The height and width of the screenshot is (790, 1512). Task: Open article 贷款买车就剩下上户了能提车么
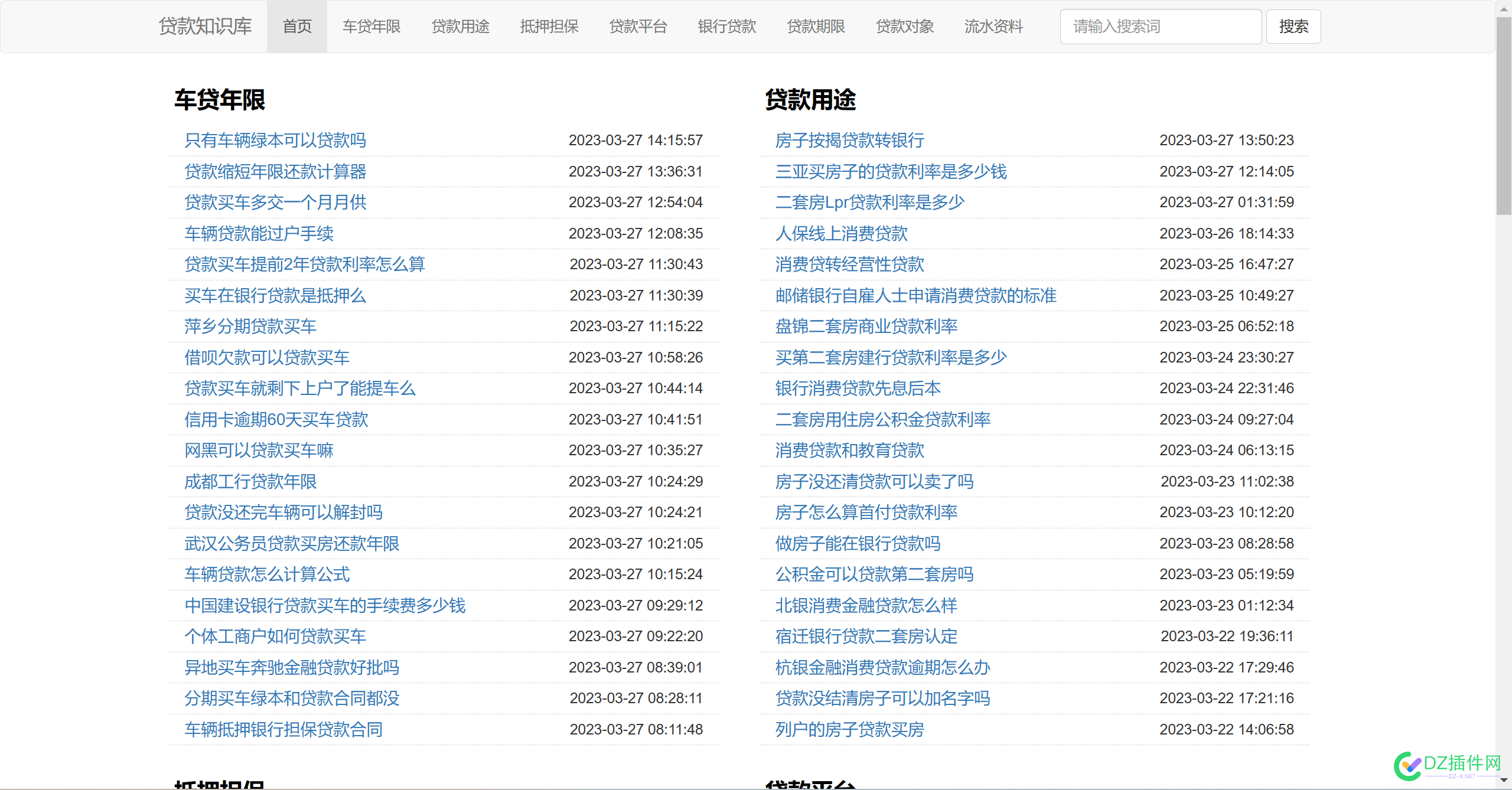click(300, 389)
